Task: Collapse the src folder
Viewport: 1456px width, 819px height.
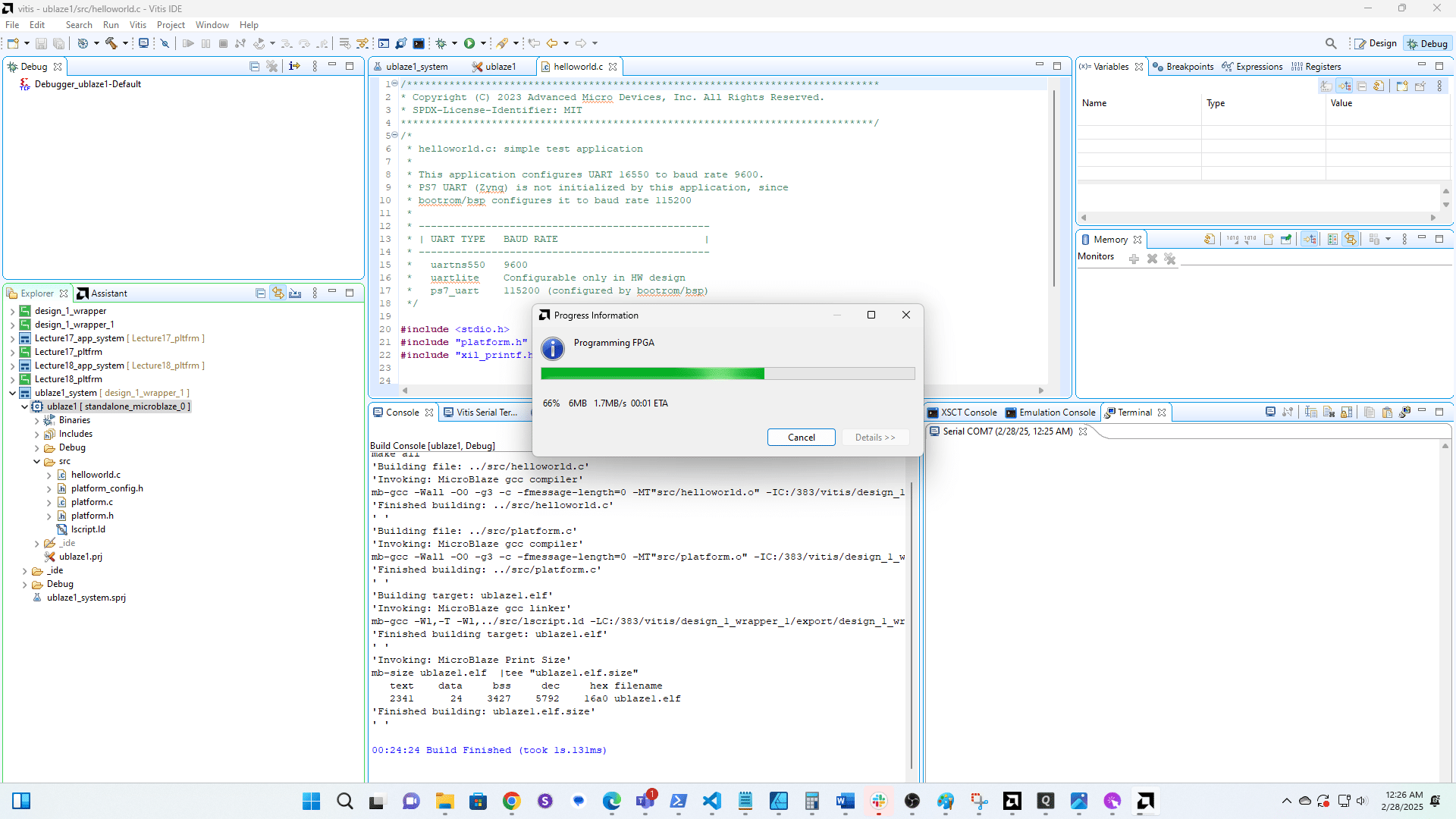Action: 36,461
